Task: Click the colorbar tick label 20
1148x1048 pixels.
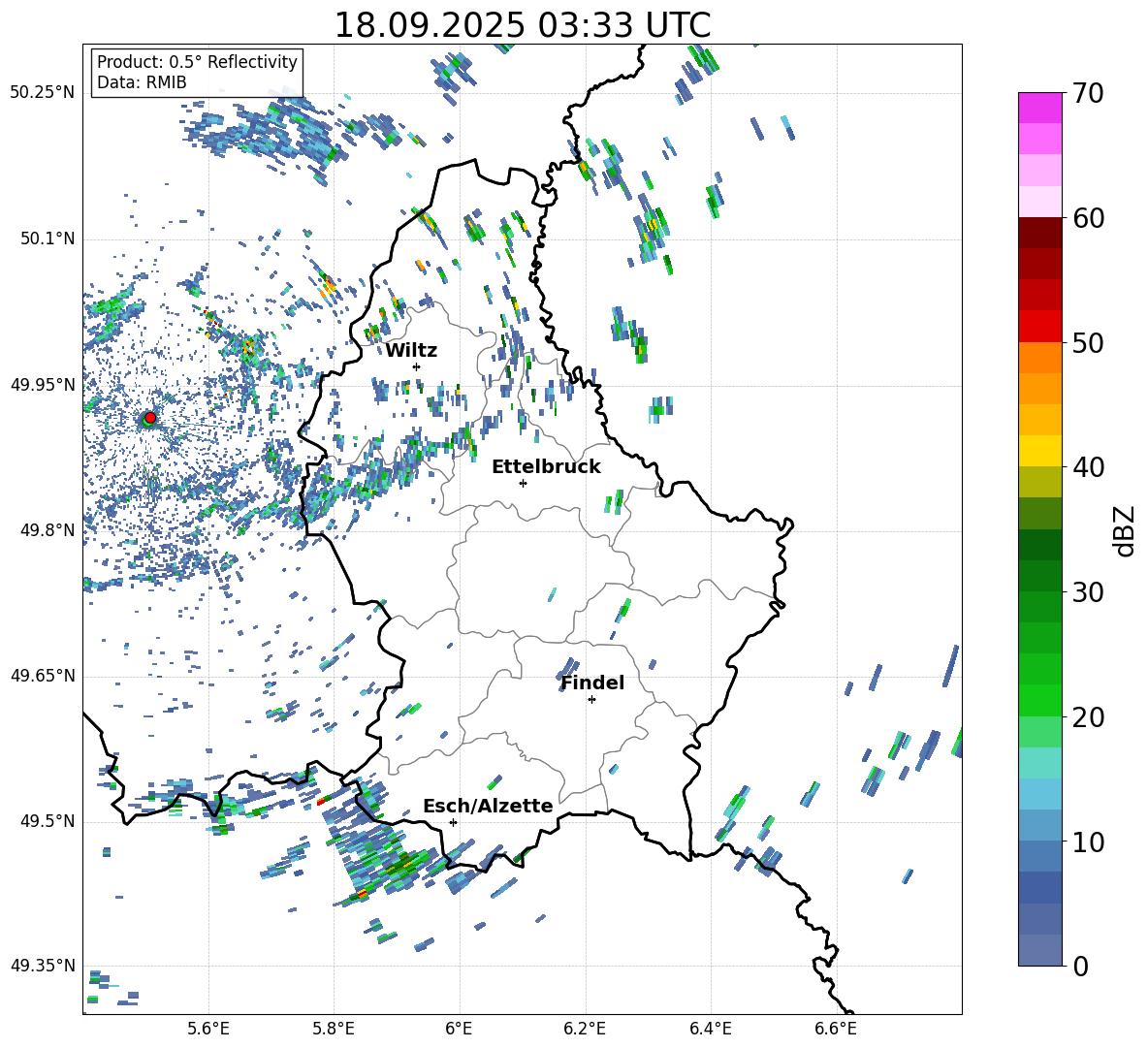Action: 1087,717
